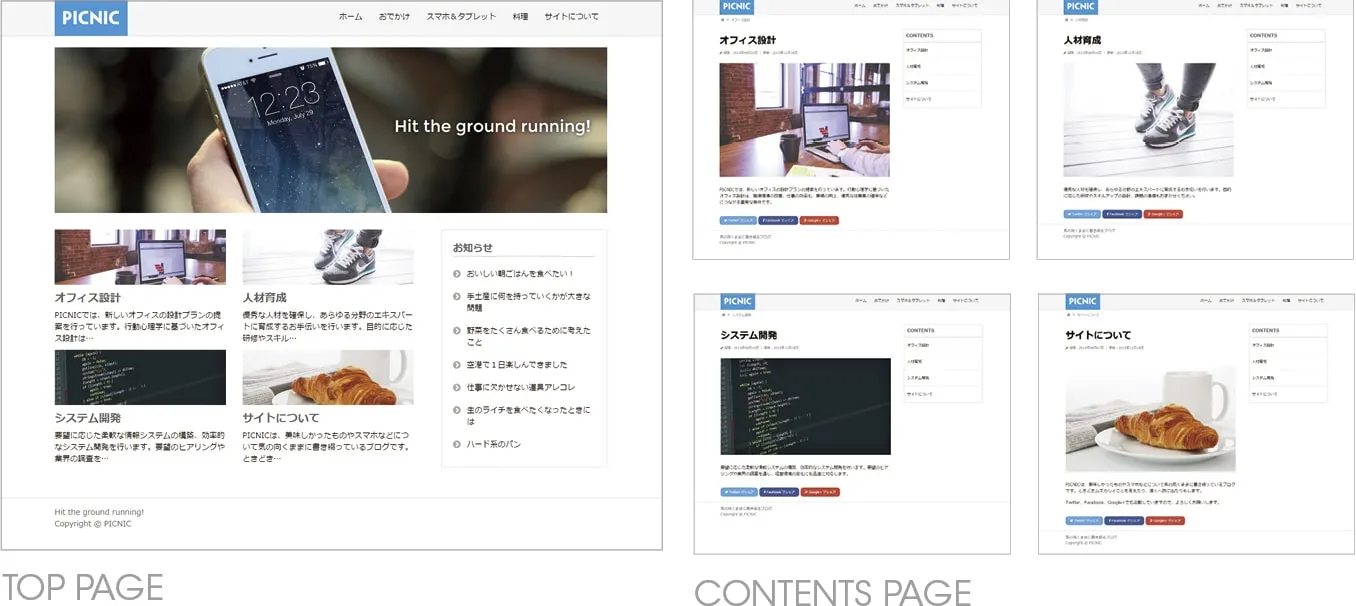This screenshot has height=606, width=1356.
Task: Click arrow bullet beside 仕事に欠かせない道具アレコレ
Action: point(457,387)
